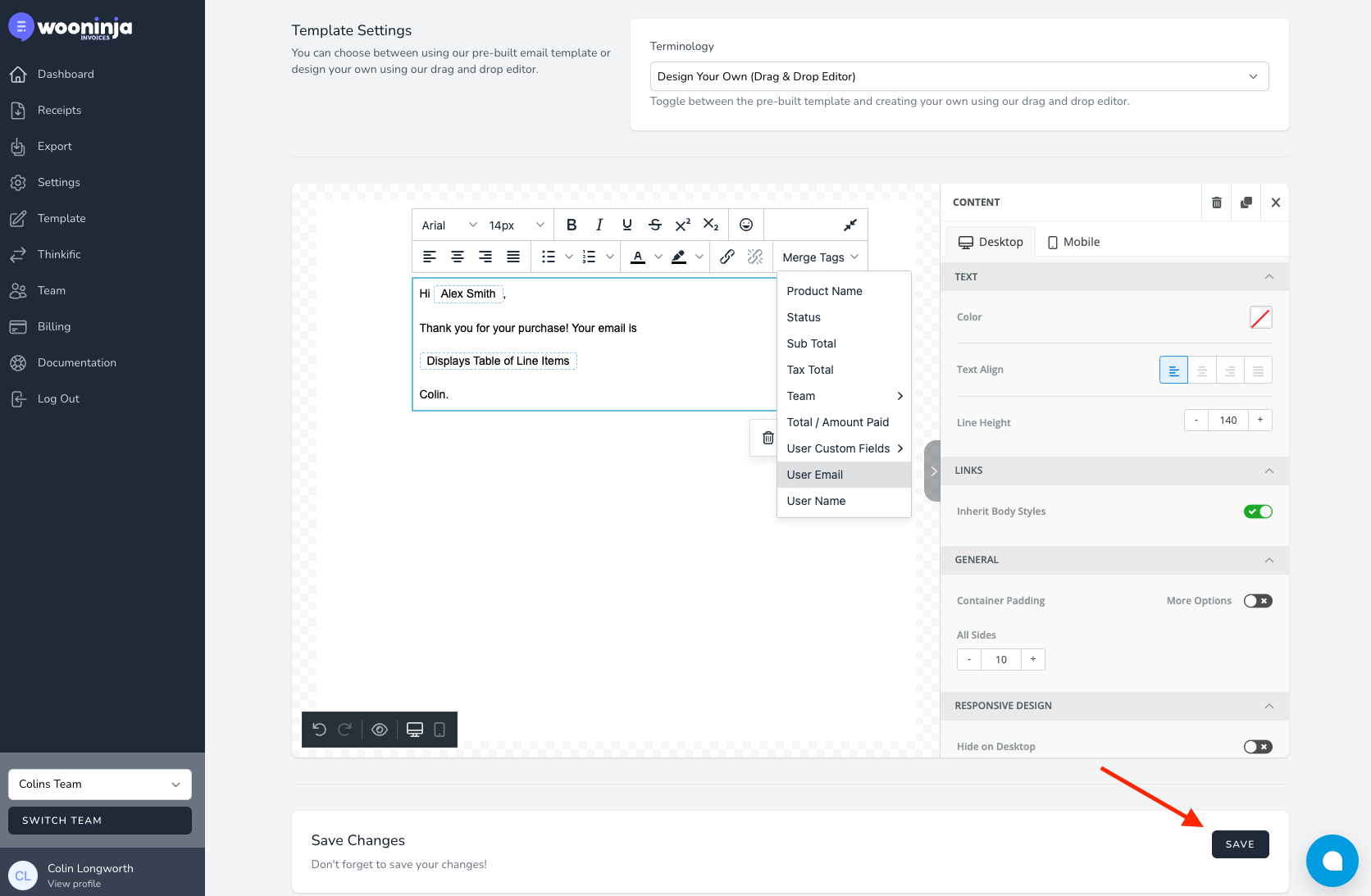Collapse the LINKS section
The width and height of the screenshot is (1371, 896).
point(1114,471)
